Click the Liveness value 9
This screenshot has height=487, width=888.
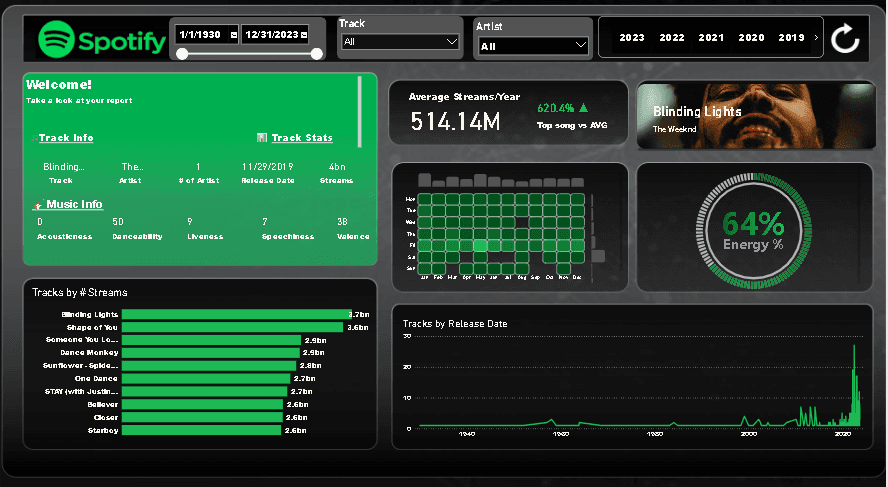click(x=190, y=221)
